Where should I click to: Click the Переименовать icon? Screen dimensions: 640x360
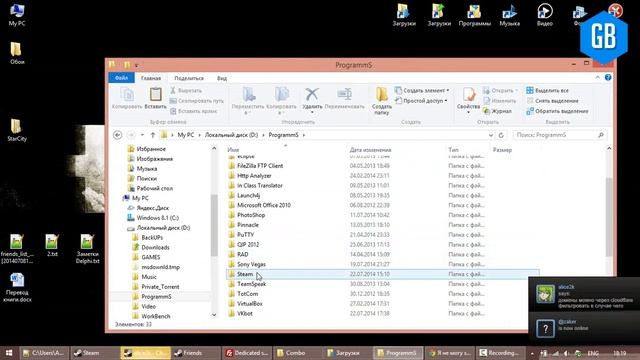[344, 94]
